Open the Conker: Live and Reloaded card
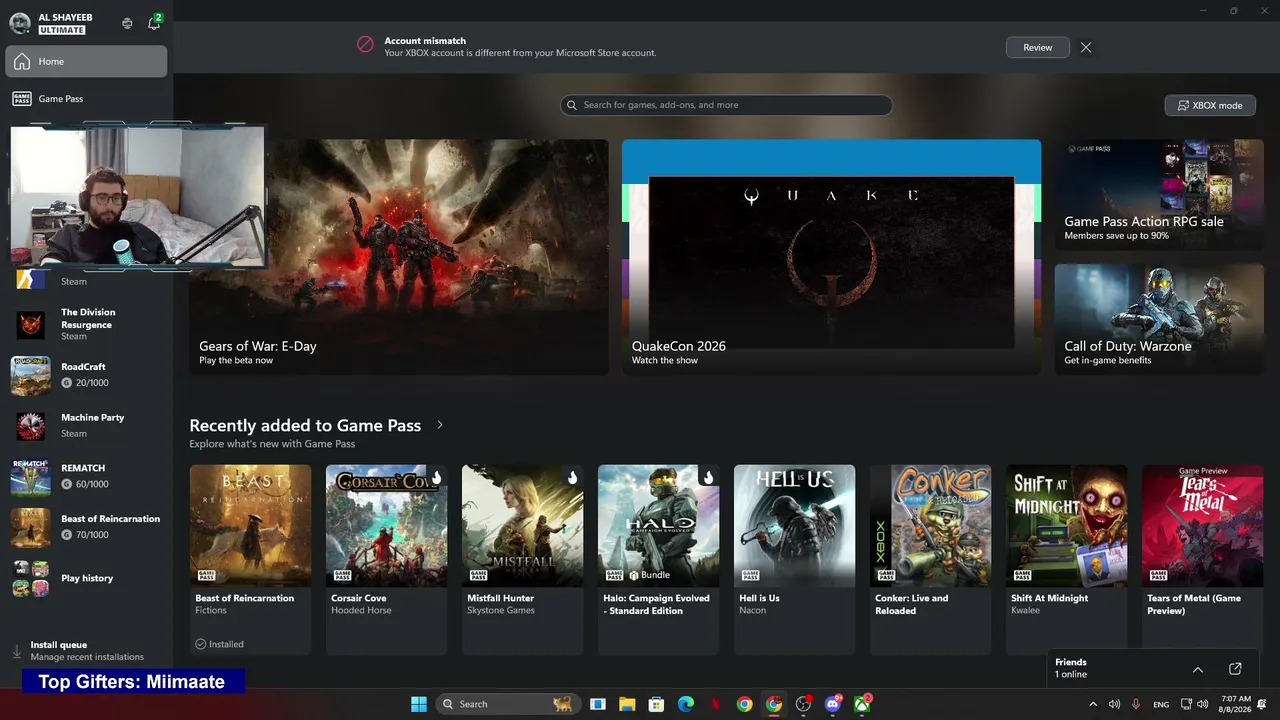Screen dimensions: 1280x720 point(930,559)
